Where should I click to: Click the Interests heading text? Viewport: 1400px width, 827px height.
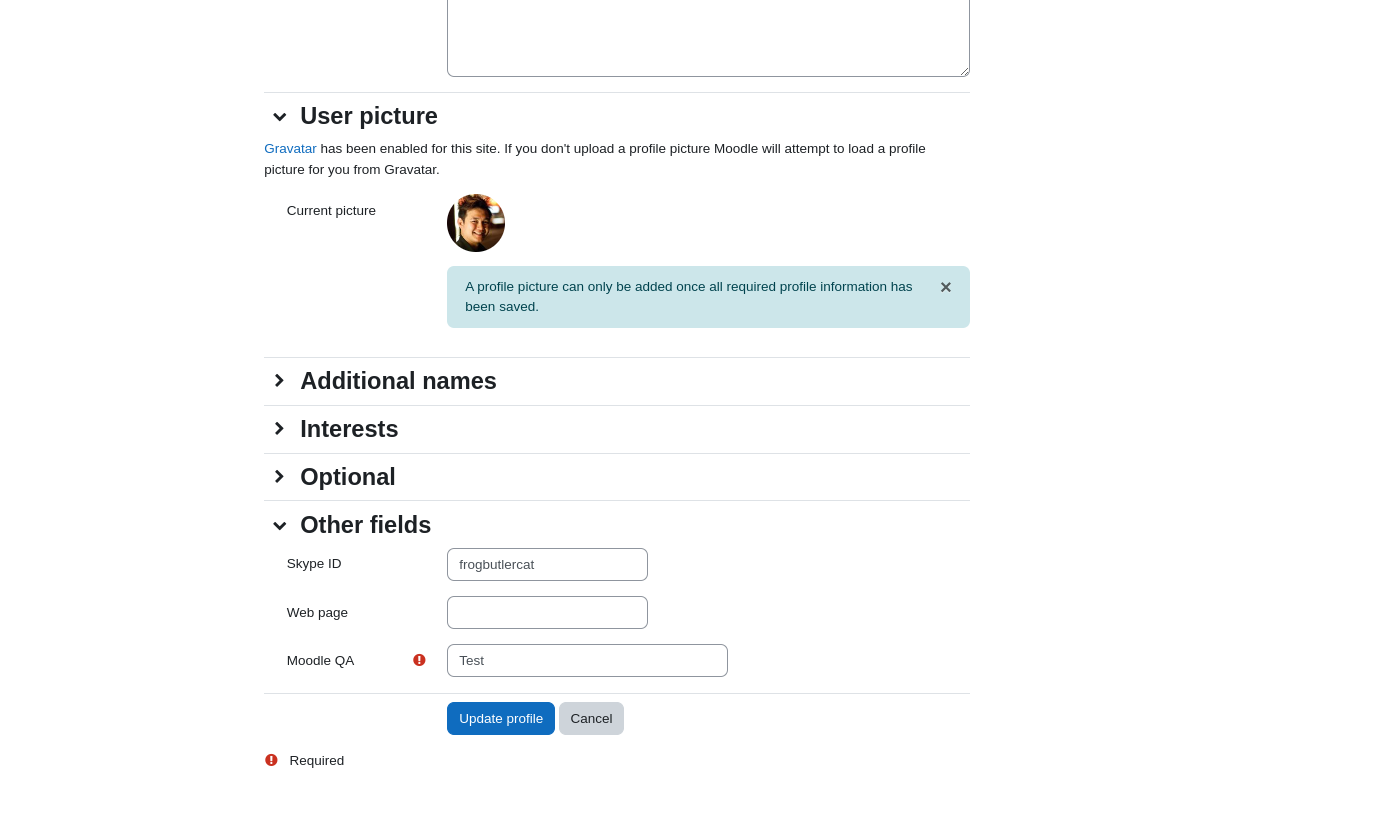click(349, 429)
